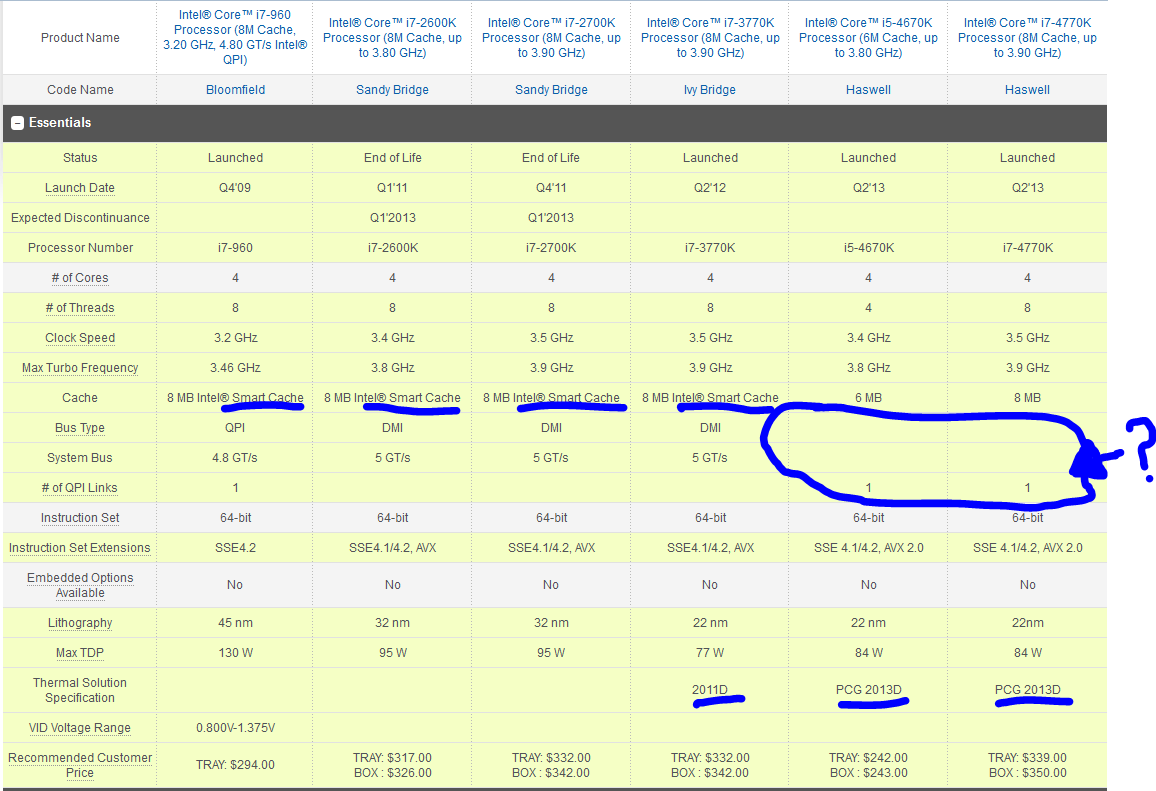Open the Intel Core i7-2700K processor link
The height and width of the screenshot is (791, 1156).
[551, 38]
